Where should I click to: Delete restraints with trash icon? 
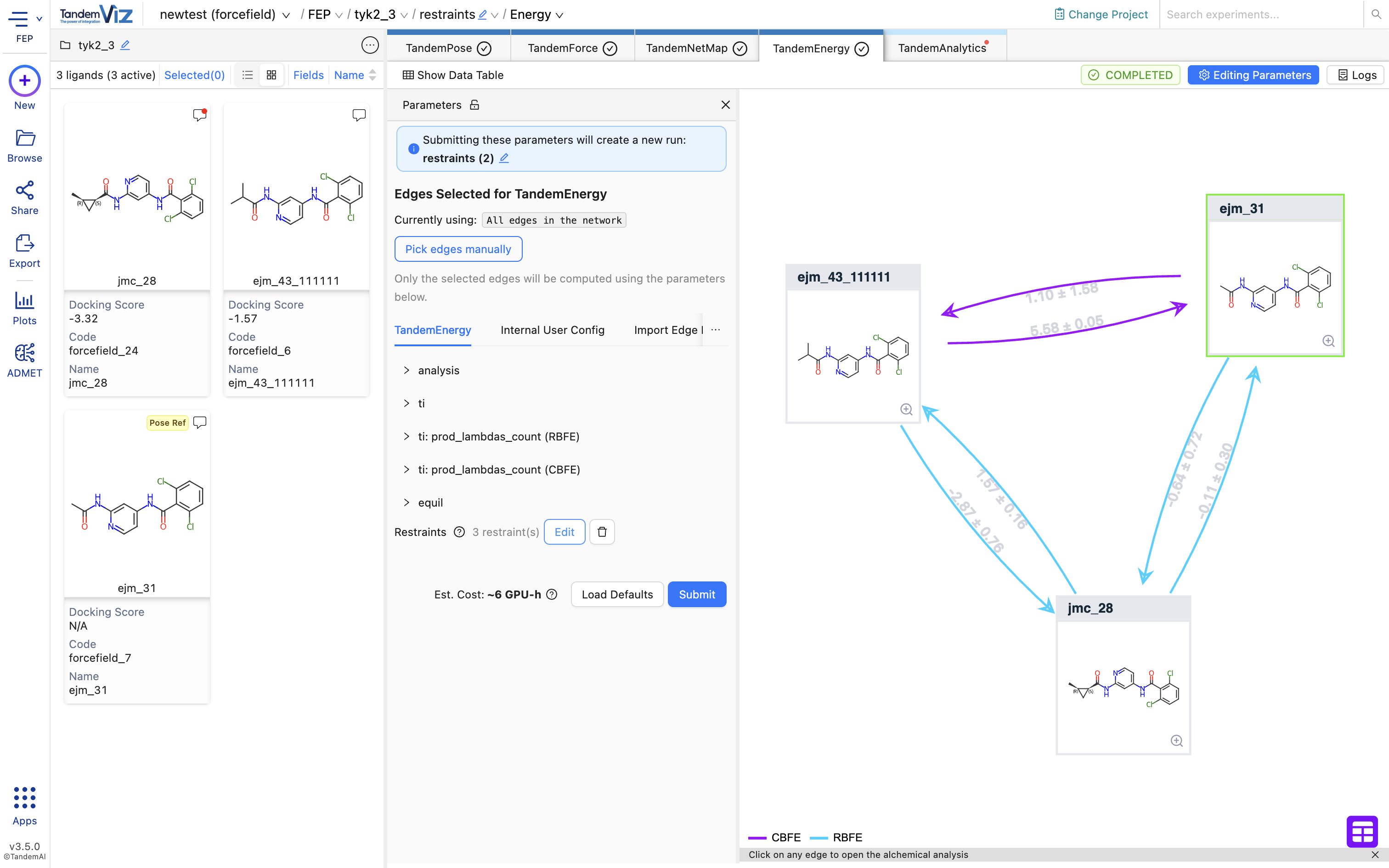tap(602, 532)
